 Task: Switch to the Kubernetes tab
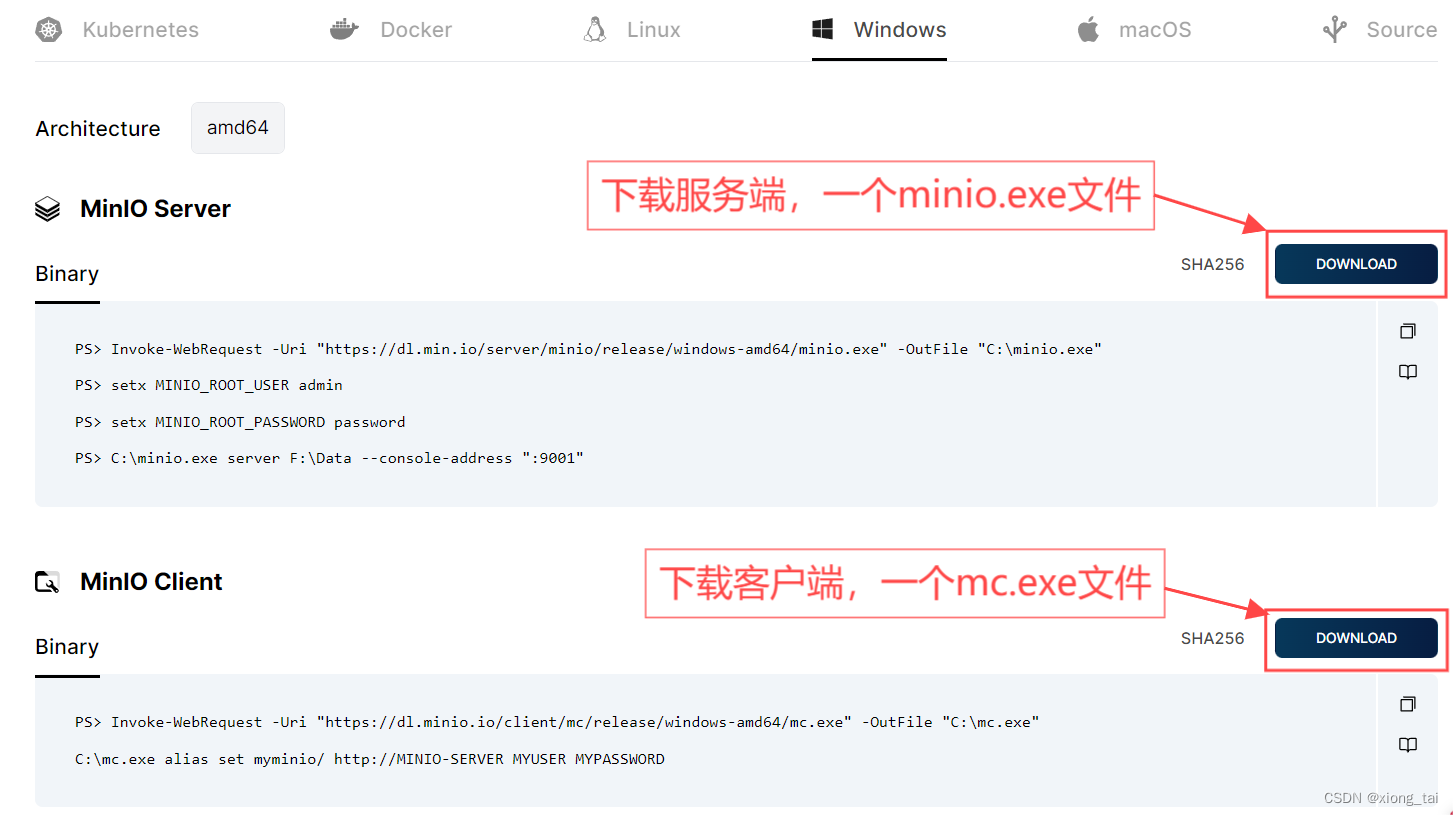point(117,30)
